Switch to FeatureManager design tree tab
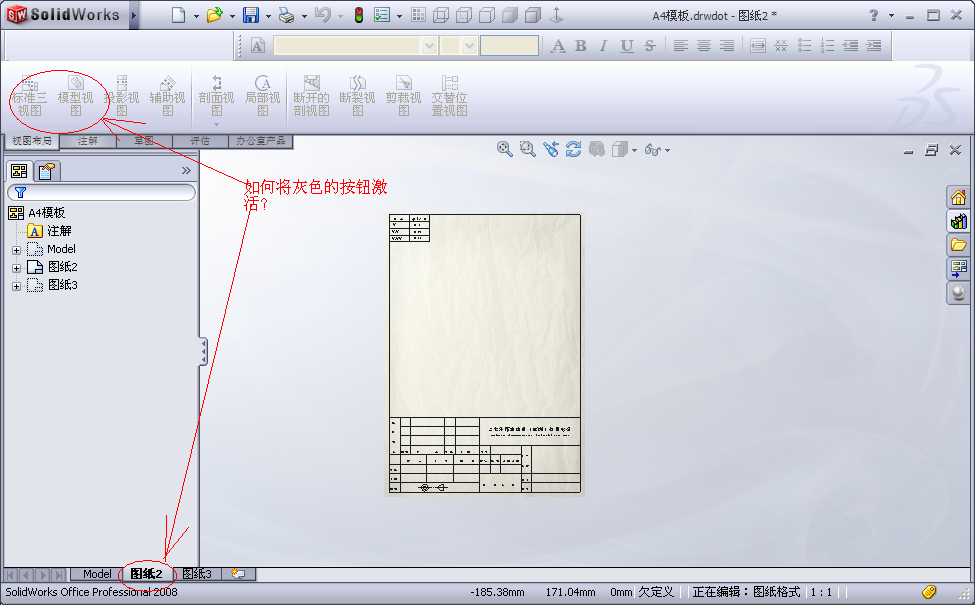This screenshot has width=975, height=605. (19, 170)
